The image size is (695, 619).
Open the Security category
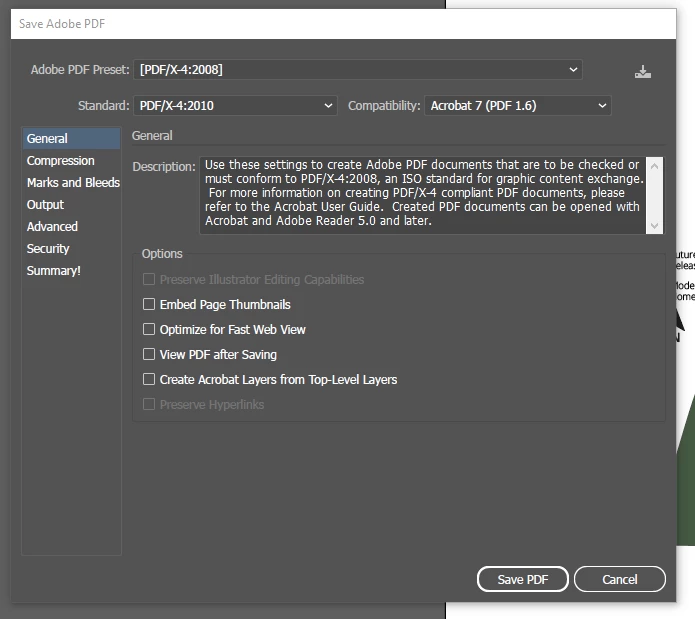click(71, 249)
